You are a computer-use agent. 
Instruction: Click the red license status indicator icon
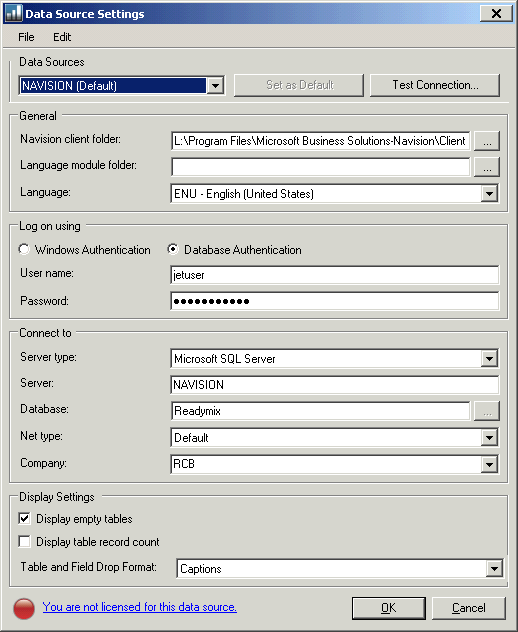[x=24, y=608]
